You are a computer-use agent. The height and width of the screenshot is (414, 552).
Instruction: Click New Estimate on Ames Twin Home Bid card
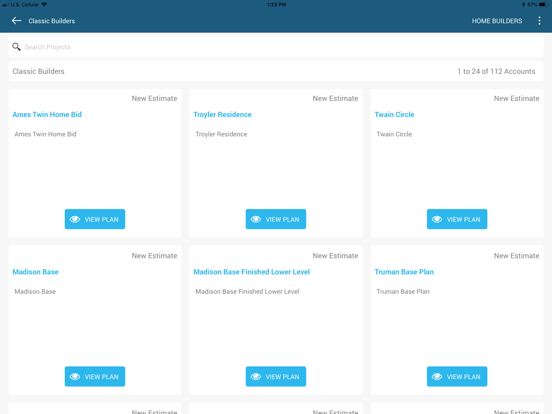pos(154,99)
